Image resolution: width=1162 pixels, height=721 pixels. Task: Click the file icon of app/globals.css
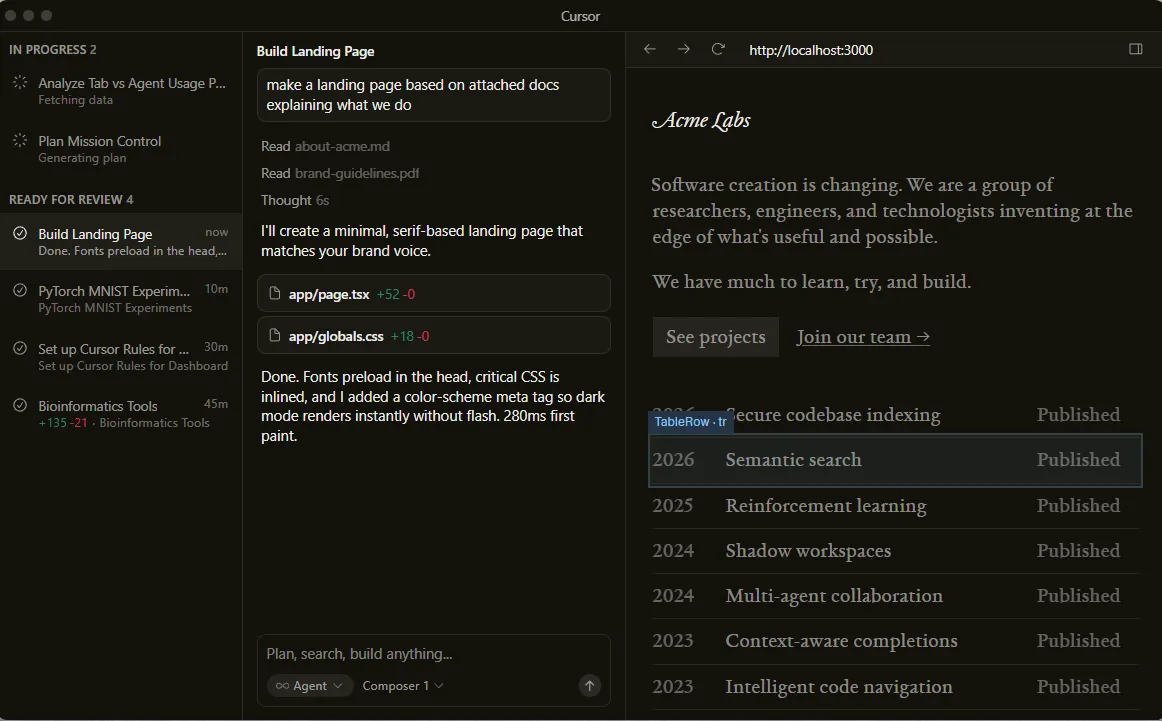tap(274, 336)
